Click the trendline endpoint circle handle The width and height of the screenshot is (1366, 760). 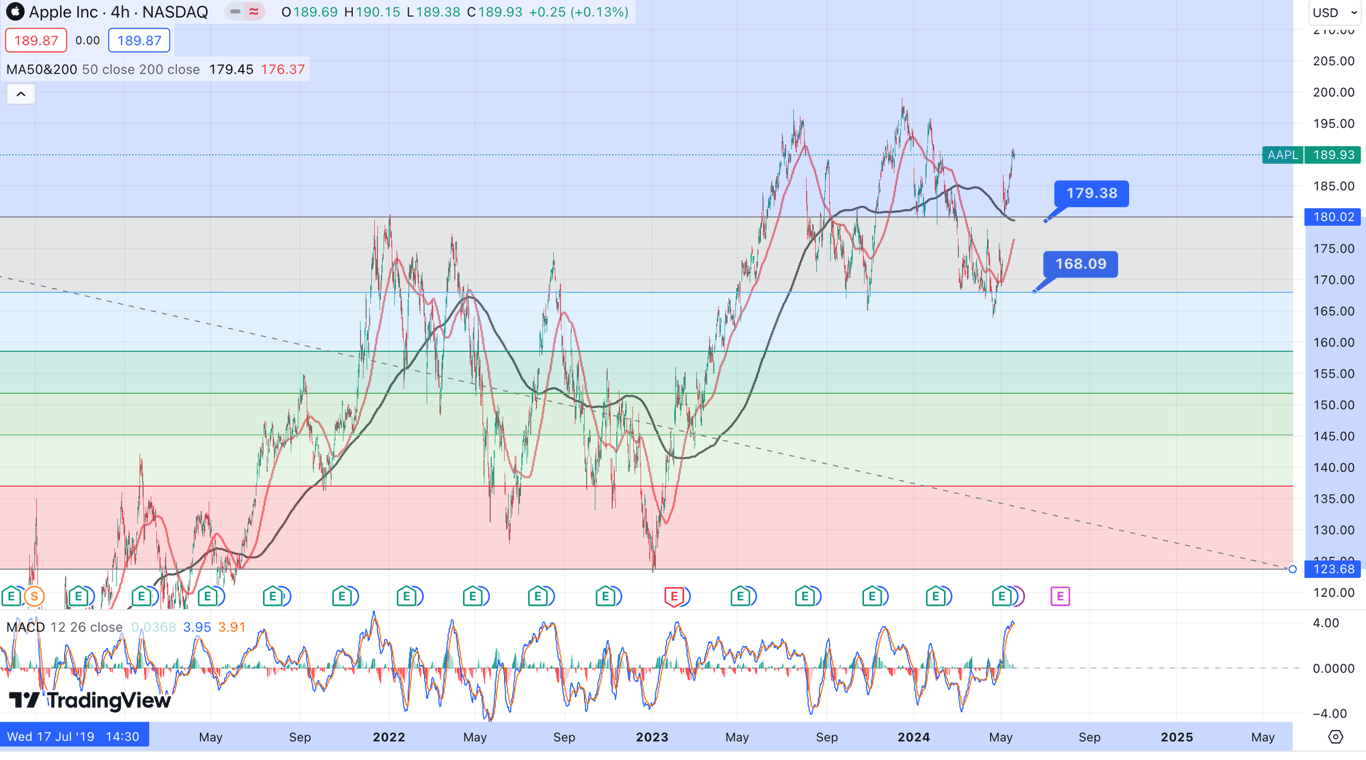click(1292, 569)
